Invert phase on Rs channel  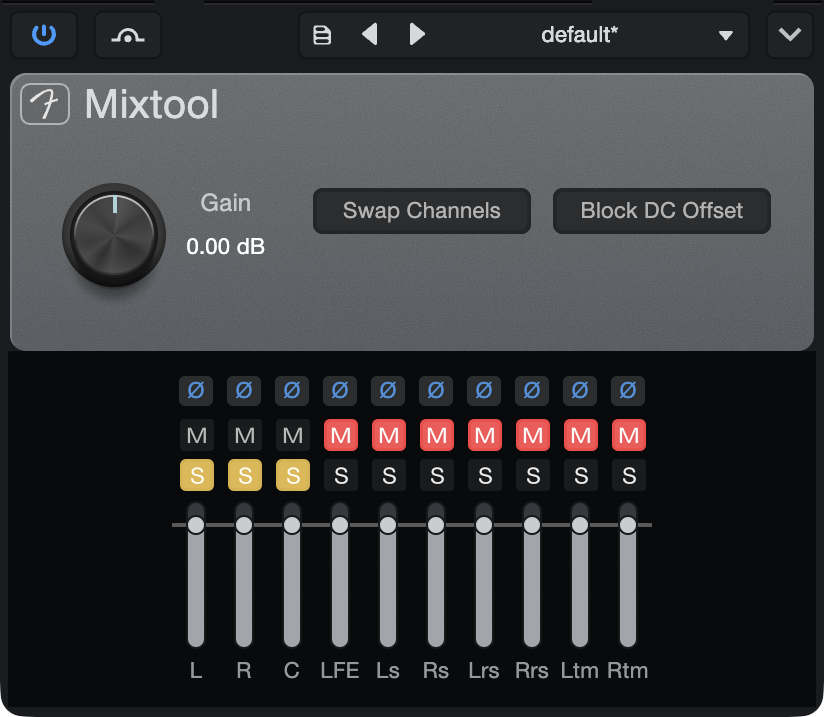click(x=436, y=391)
